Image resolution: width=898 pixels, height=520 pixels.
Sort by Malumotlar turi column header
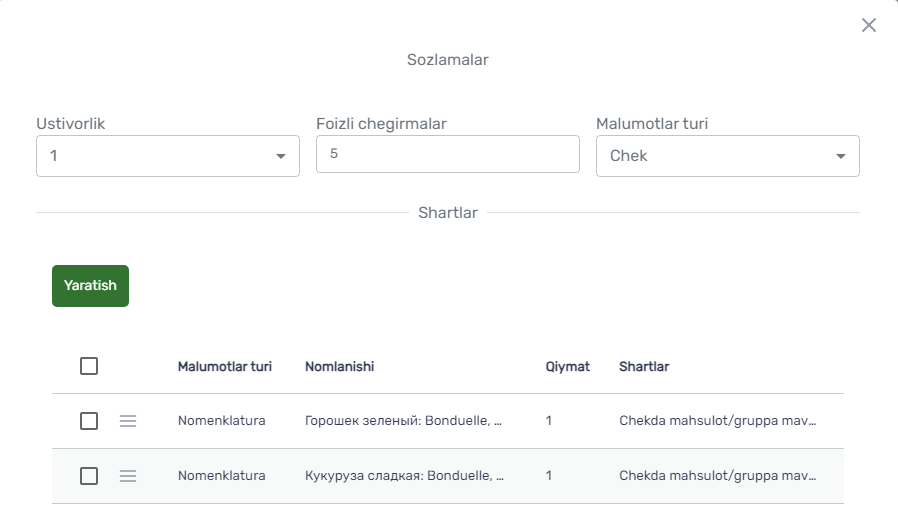(x=224, y=367)
